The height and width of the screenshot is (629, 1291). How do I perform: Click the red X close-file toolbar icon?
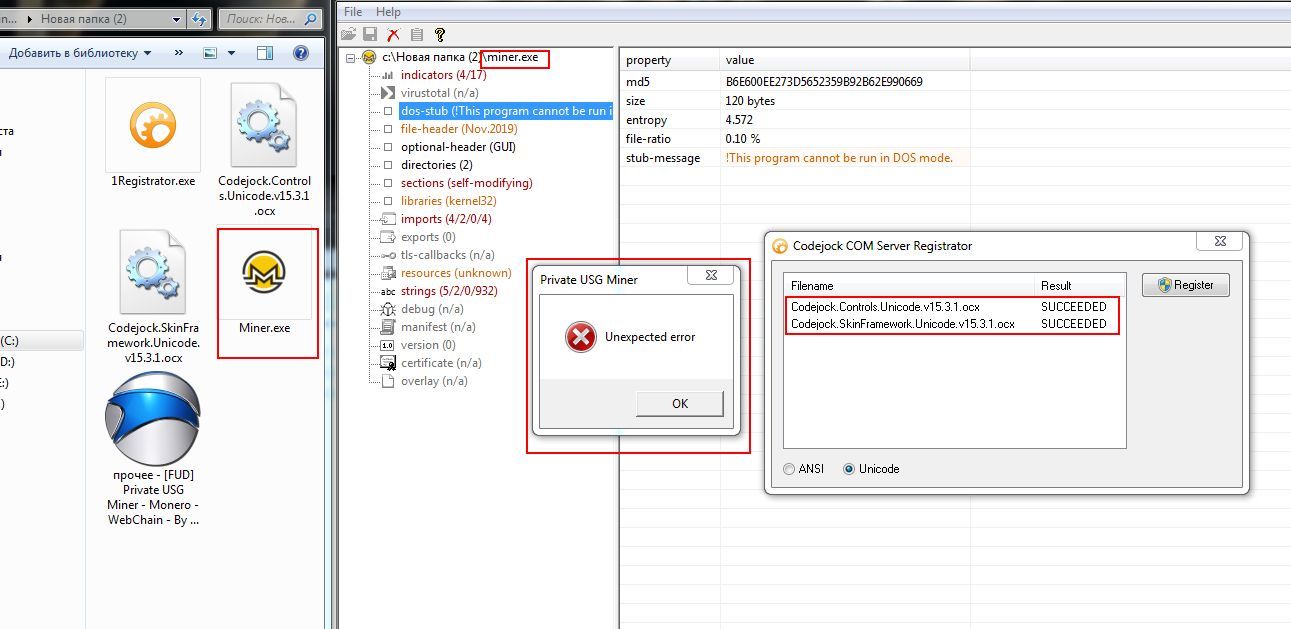tap(393, 34)
